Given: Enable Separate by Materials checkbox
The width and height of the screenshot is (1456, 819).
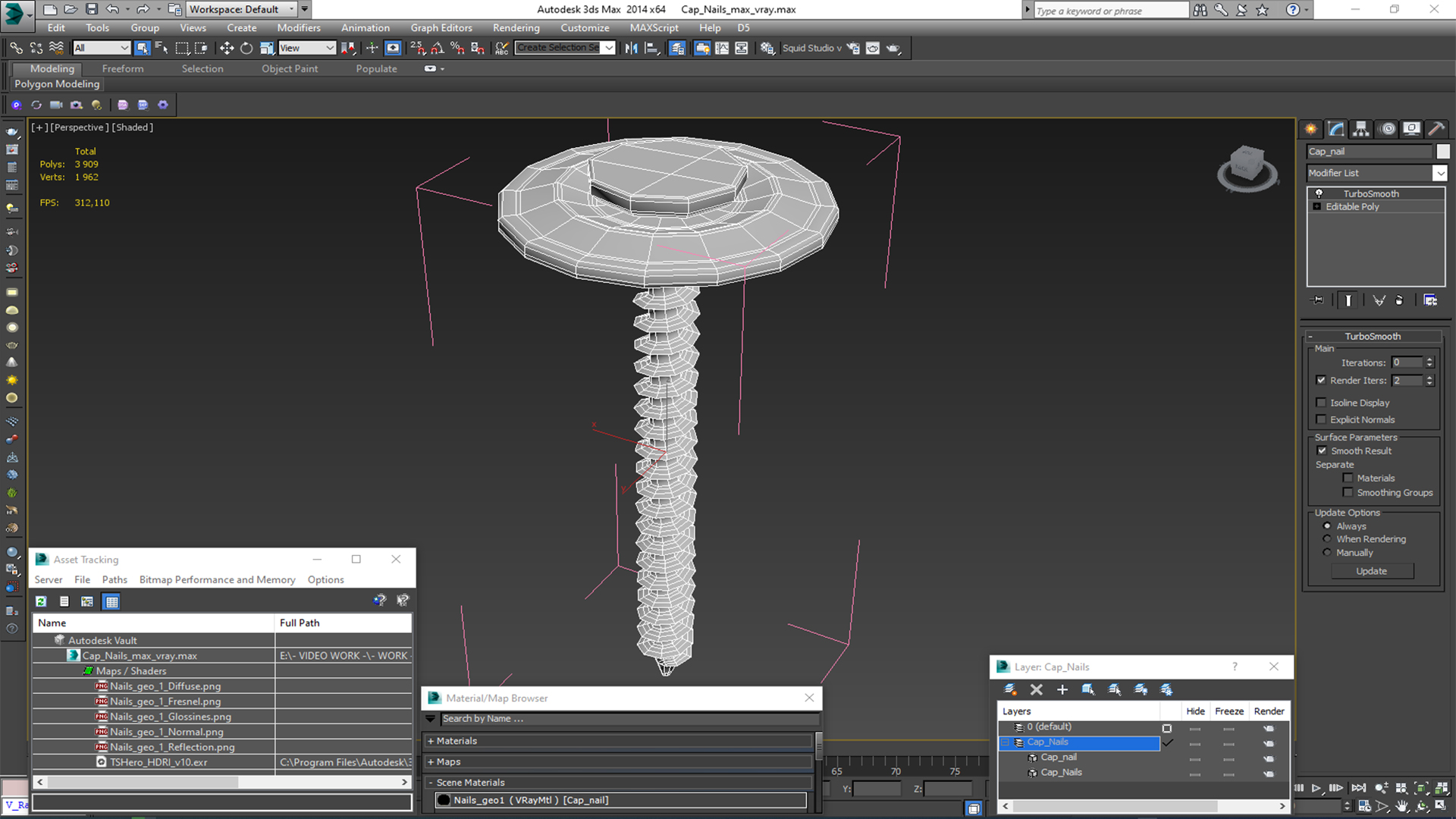Looking at the screenshot, I should click(x=1348, y=478).
